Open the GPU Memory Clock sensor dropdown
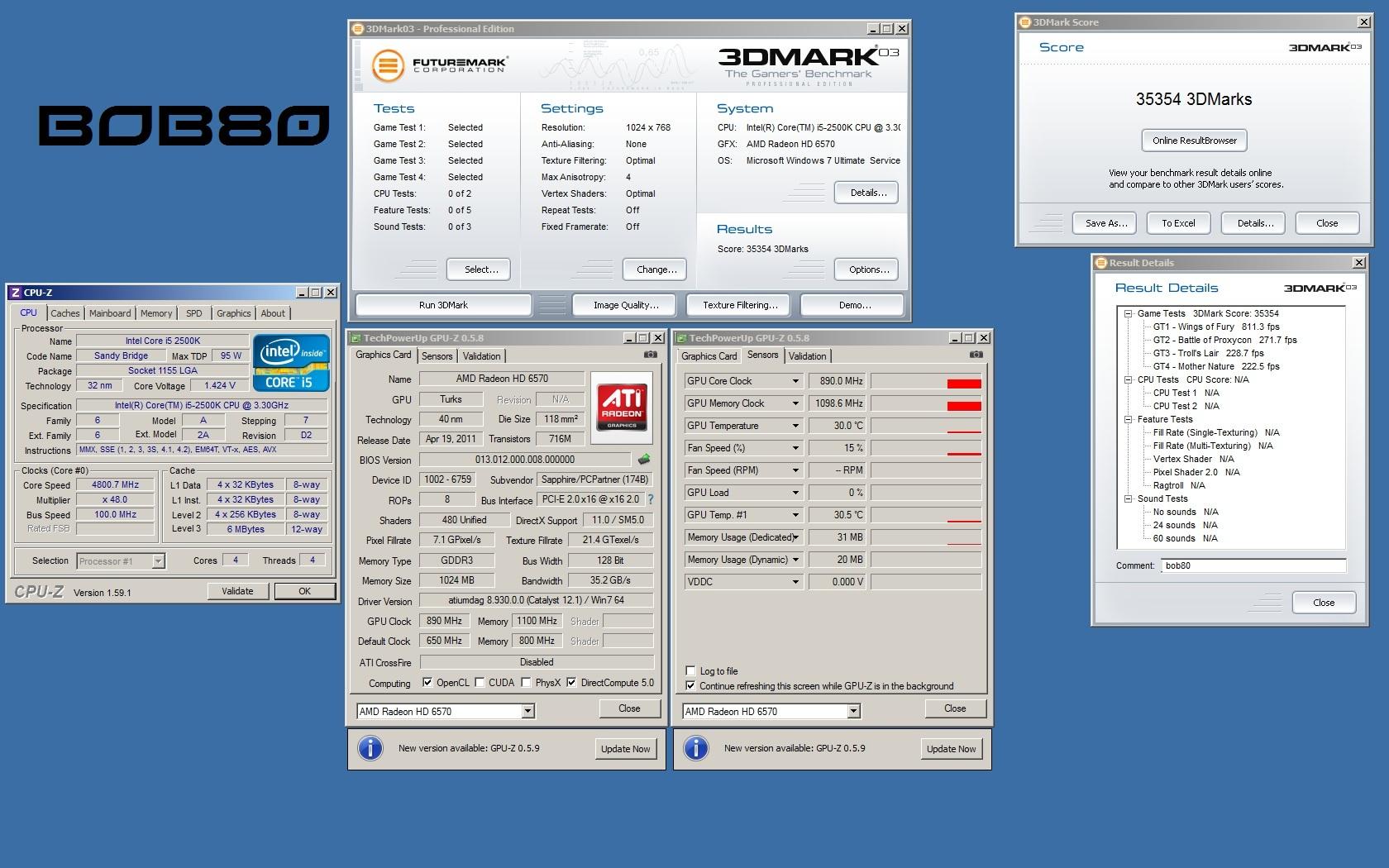The height and width of the screenshot is (868, 1389). (795, 403)
